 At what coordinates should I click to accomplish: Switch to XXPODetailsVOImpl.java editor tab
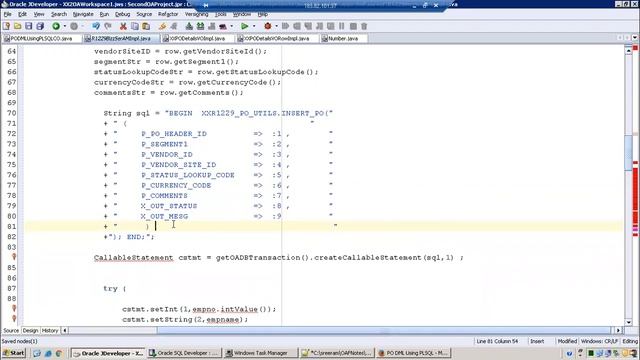(197, 38)
